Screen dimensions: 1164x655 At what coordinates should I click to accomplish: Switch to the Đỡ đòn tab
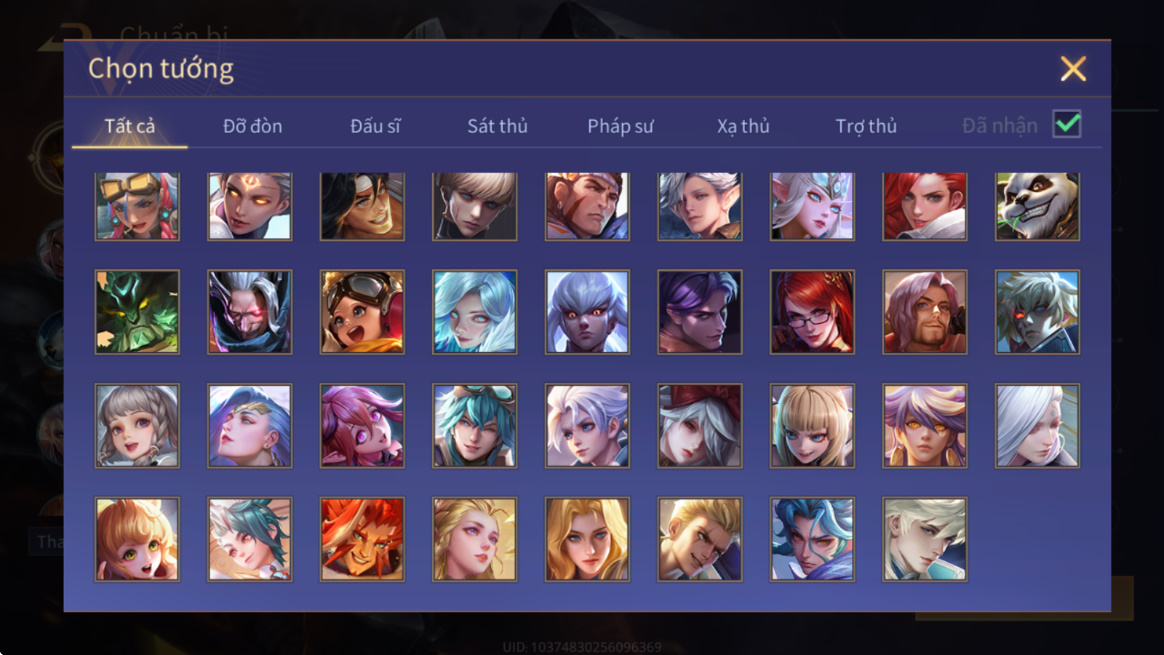tap(252, 126)
